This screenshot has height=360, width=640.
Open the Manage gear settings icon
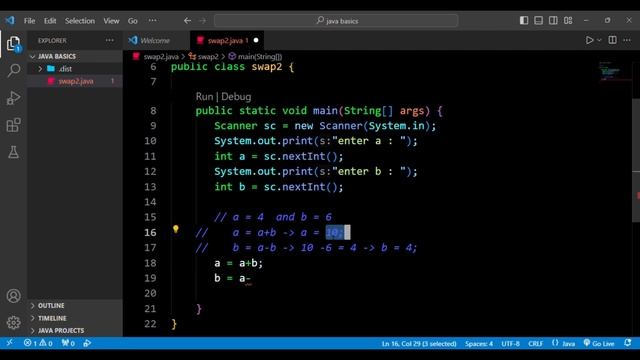pos(13,323)
